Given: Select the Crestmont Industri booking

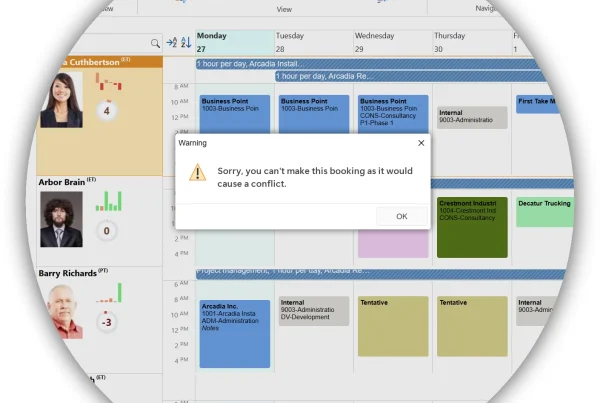Looking at the screenshot, I should 472,227.
